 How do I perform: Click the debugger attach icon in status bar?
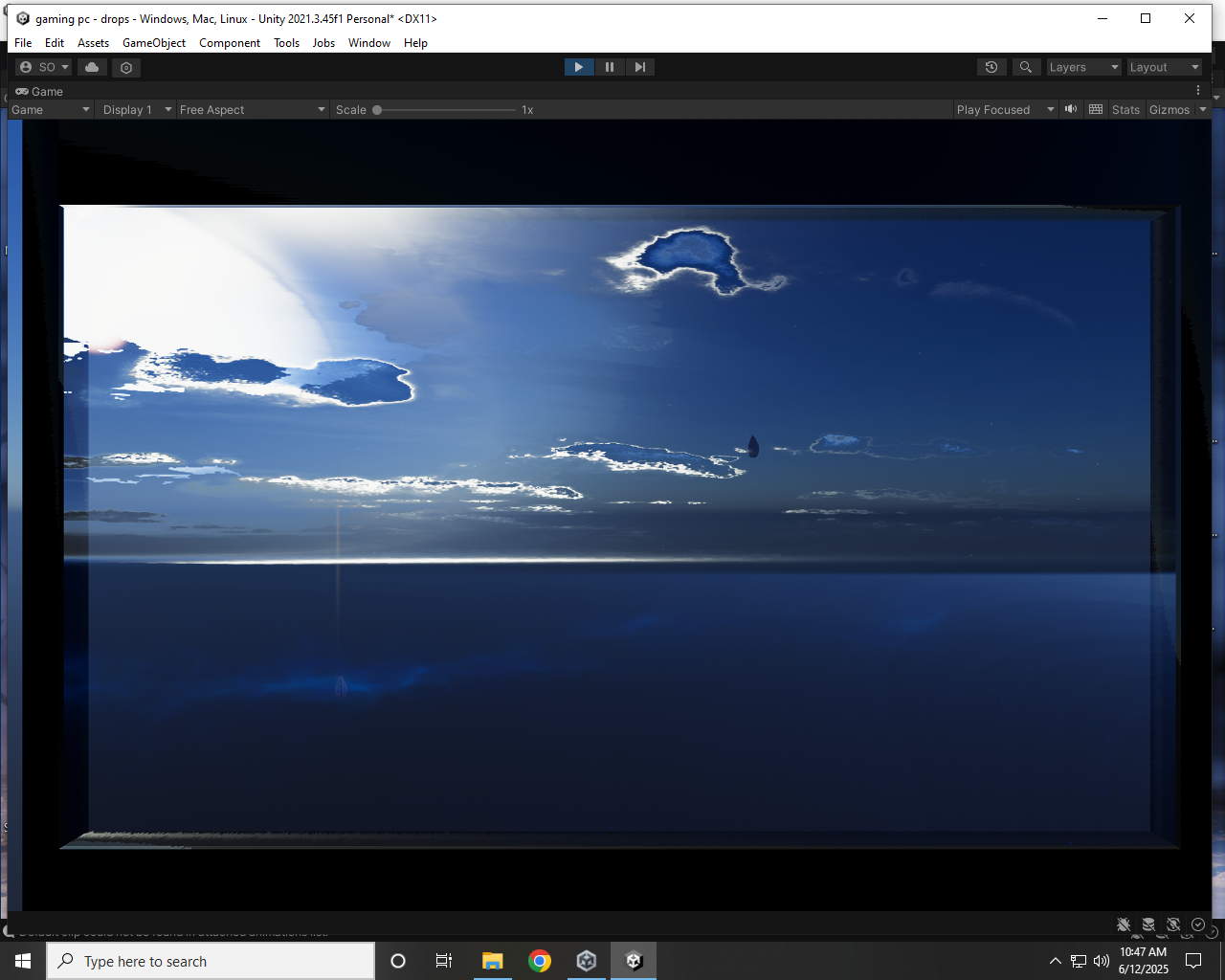[1124, 925]
